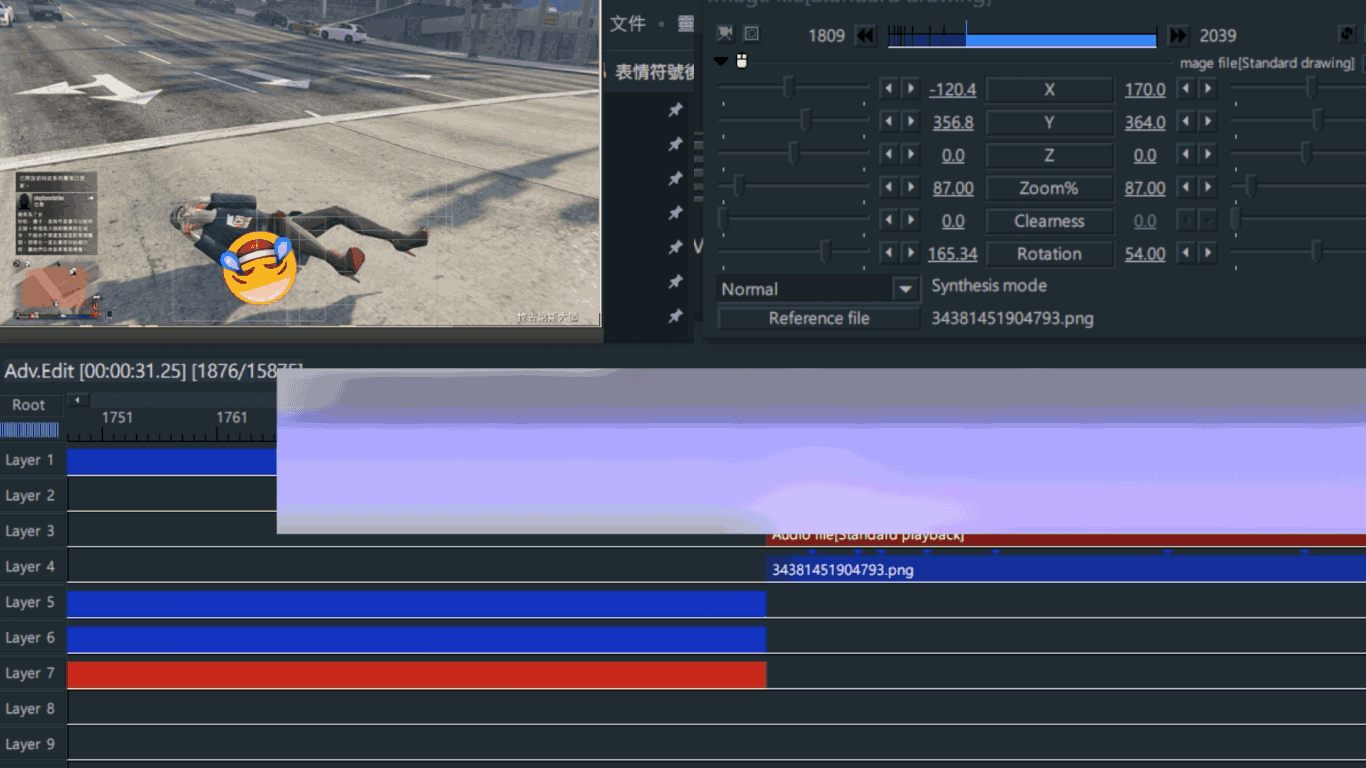Viewport: 1366px width, 768px height.
Task: Click the left Rotation slider handle
Action: (x=825, y=253)
